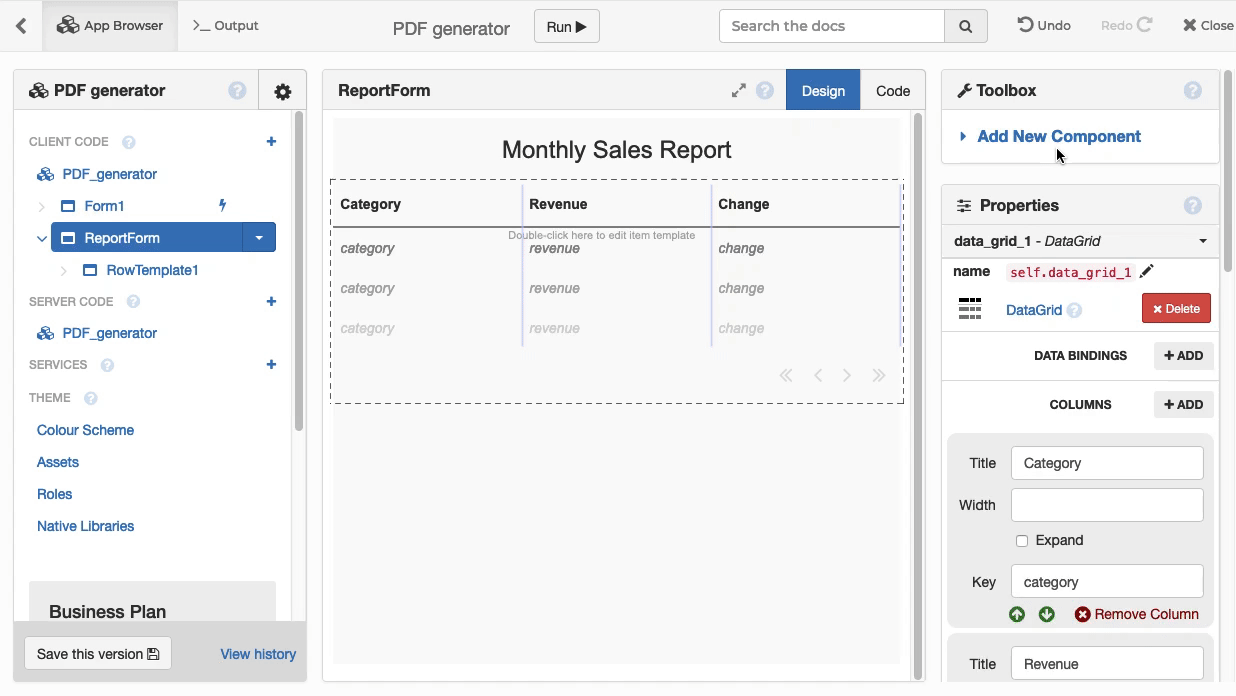Switch to the Code tab
The height and width of the screenshot is (696, 1236).
[x=892, y=91]
